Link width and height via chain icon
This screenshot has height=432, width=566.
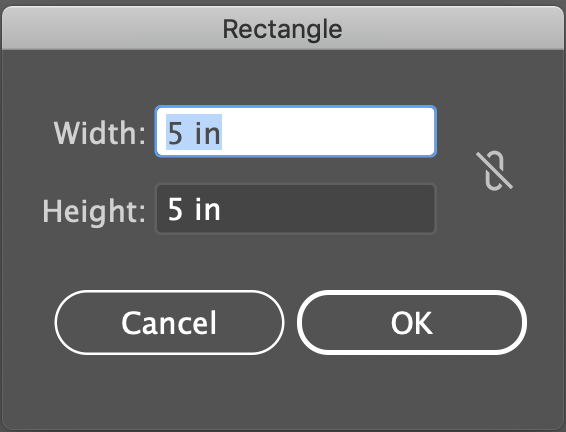click(x=494, y=170)
